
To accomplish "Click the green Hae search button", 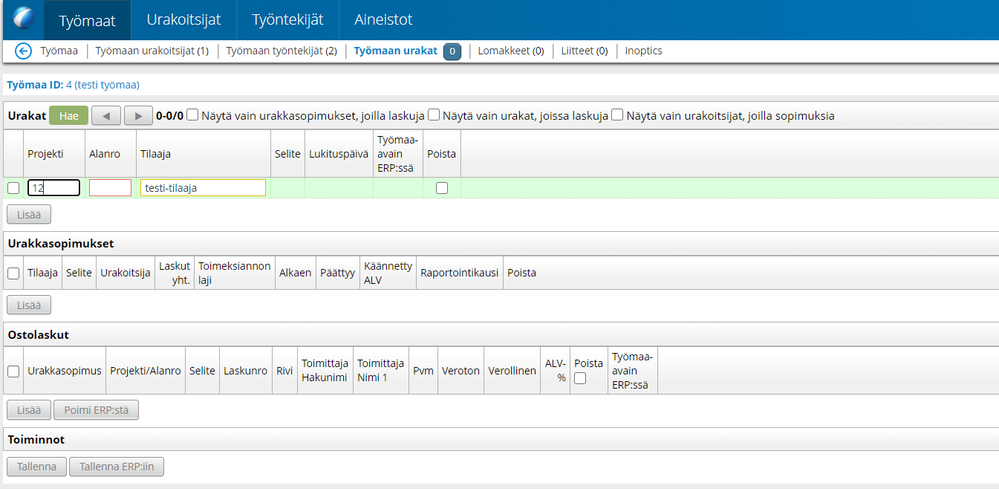I will click(69, 116).
